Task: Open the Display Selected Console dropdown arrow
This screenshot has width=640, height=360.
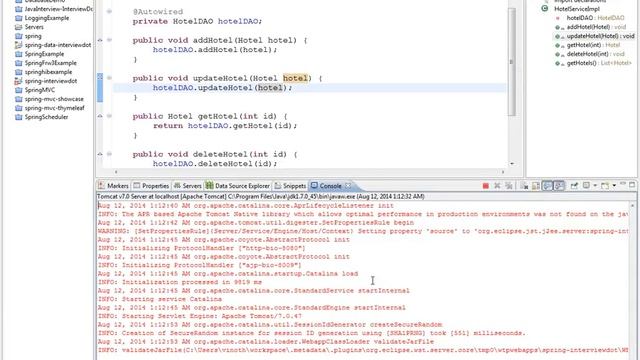Action: [x=595, y=186]
